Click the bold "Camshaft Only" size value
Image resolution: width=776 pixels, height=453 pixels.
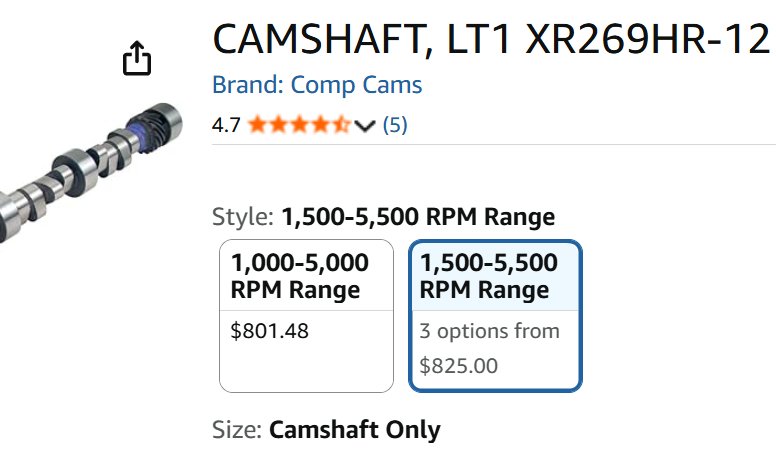354,430
